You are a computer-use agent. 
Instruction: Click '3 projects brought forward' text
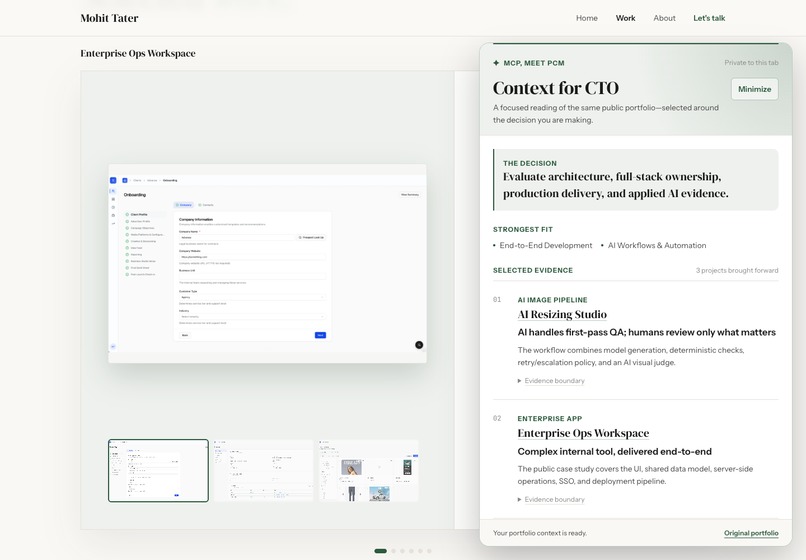tap(737, 270)
